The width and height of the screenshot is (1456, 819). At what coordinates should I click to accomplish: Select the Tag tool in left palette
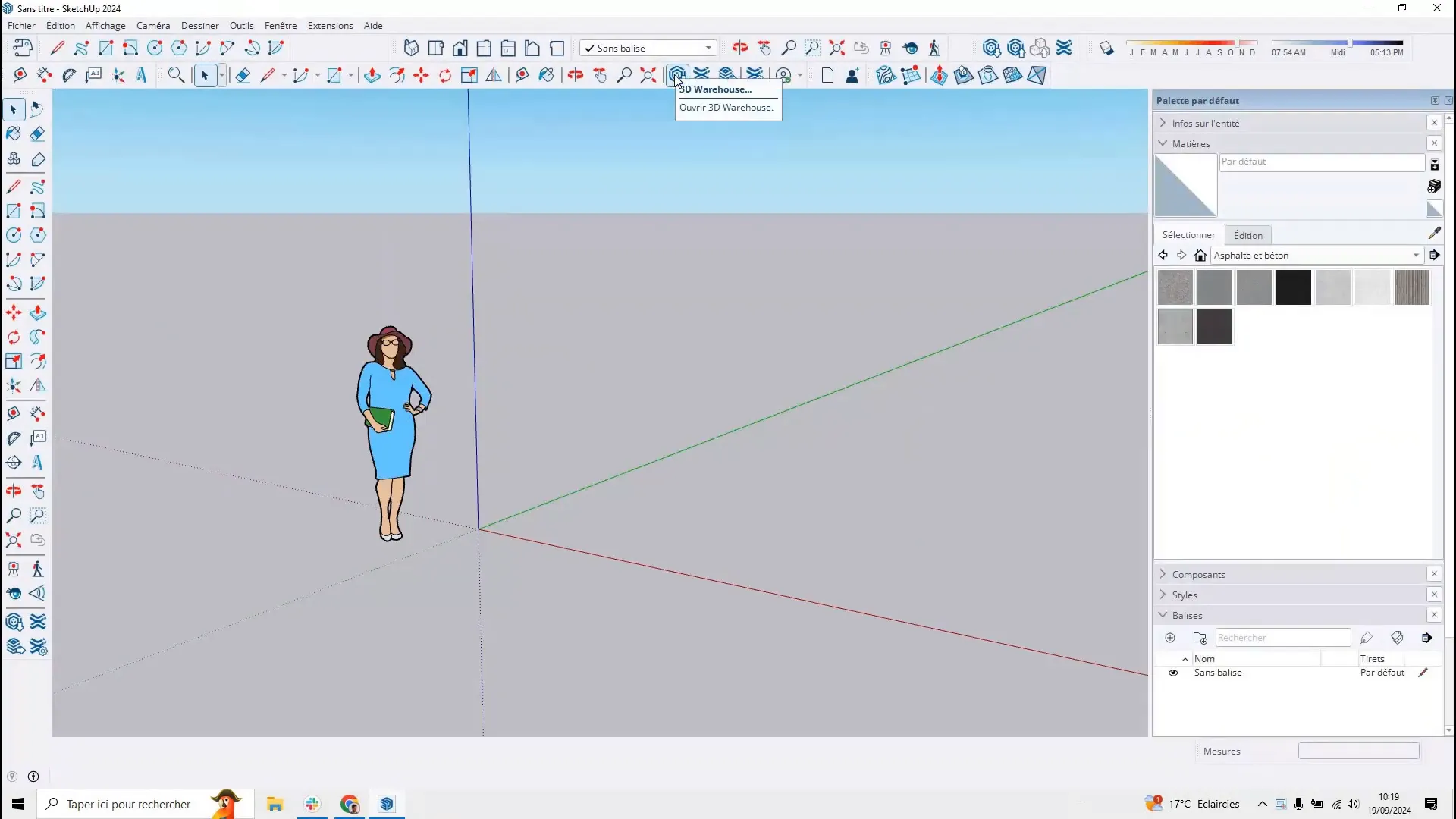(38, 158)
